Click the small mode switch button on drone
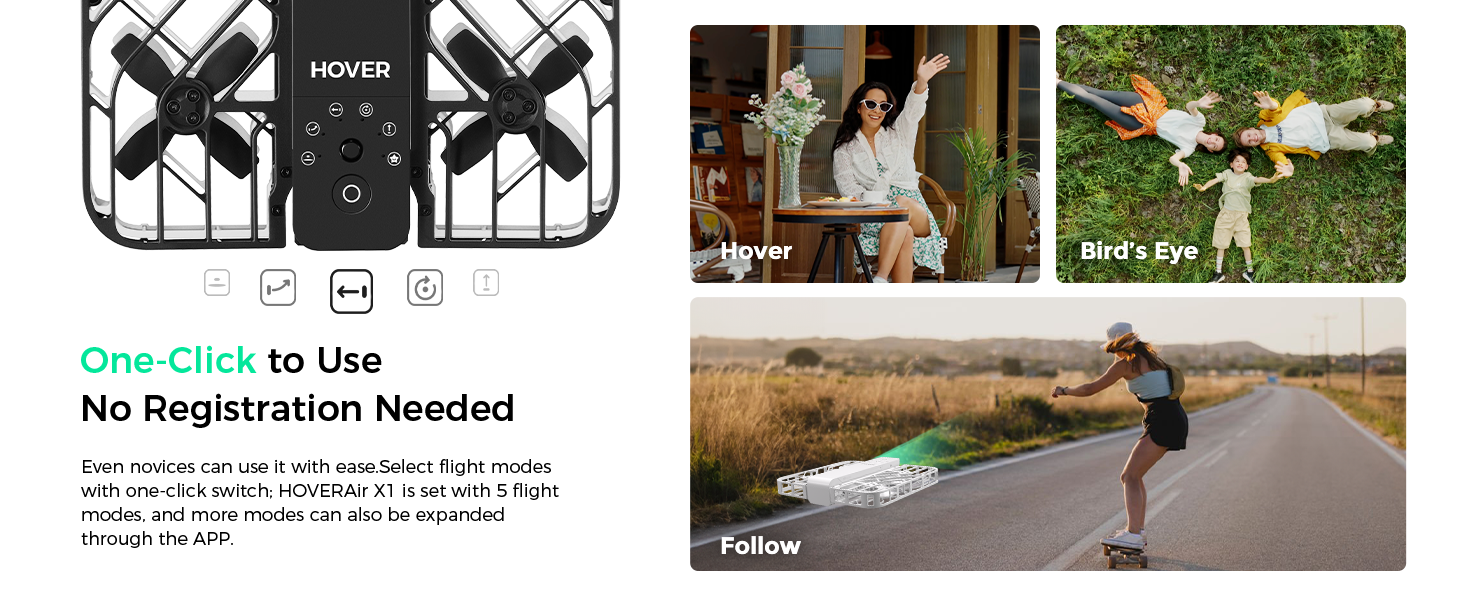 [x=351, y=150]
